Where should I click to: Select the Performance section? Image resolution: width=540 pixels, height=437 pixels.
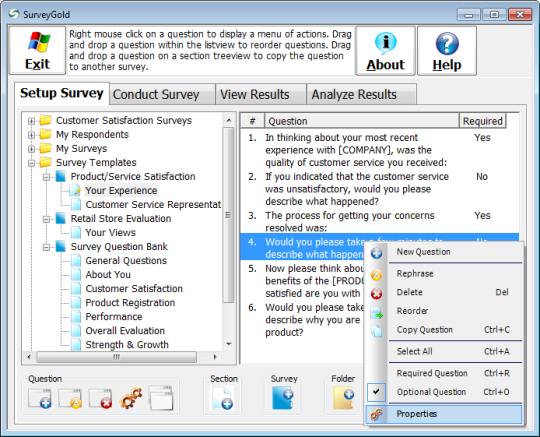[114, 317]
